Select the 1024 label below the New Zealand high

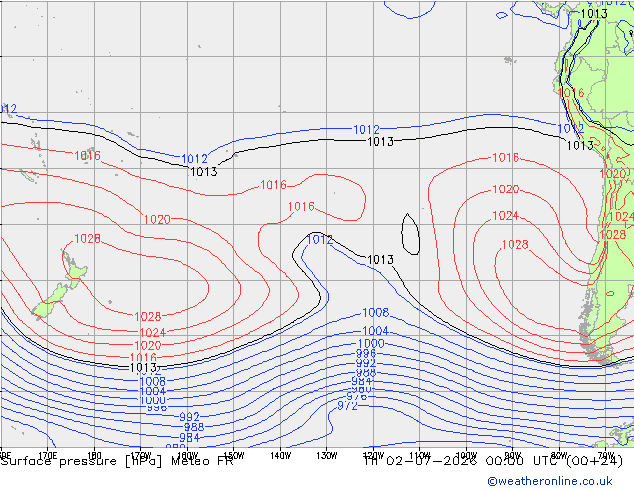click(x=152, y=333)
